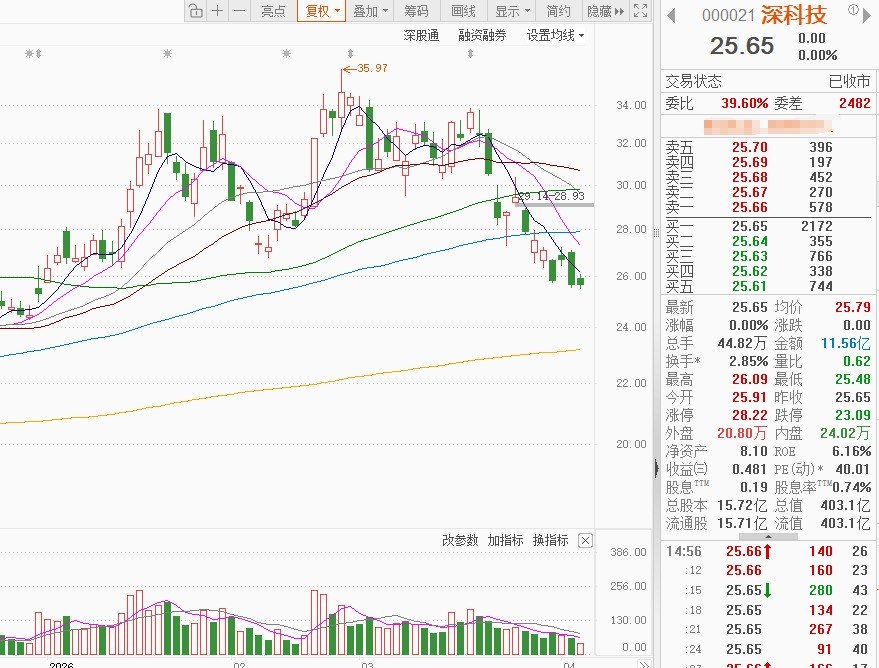The width and height of the screenshot is (879, 668).
Task: Go to previous stock with left arrow
Action: click(x=671, y=15)
